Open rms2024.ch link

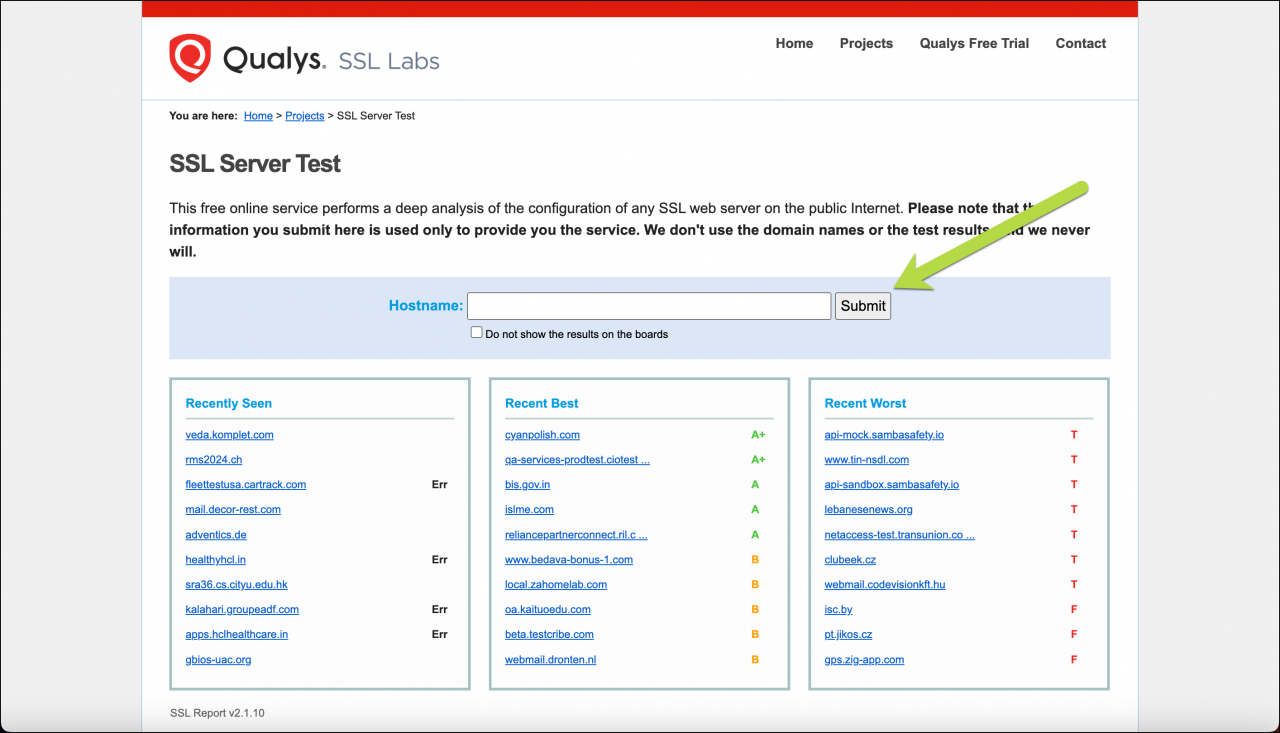pos(214,460)
